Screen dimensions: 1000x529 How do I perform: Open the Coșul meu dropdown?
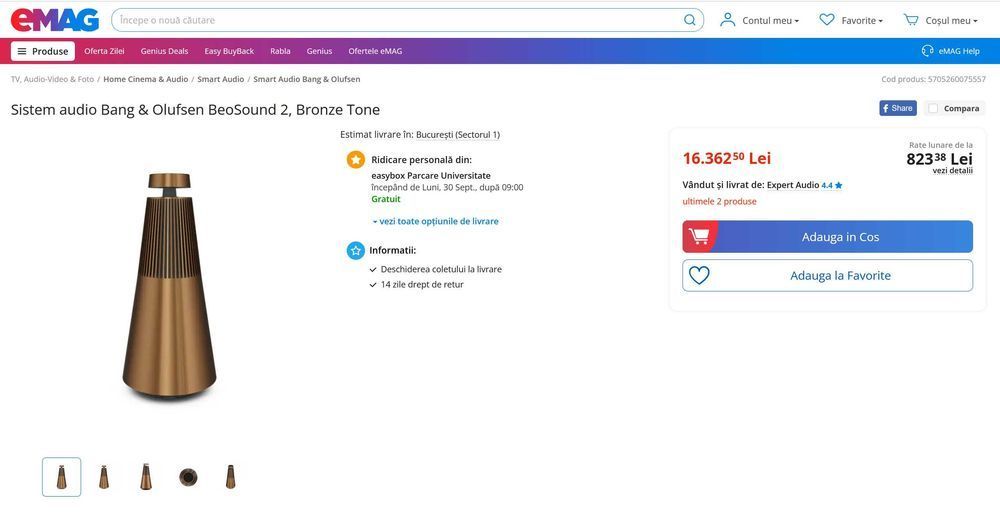point(951,20)
